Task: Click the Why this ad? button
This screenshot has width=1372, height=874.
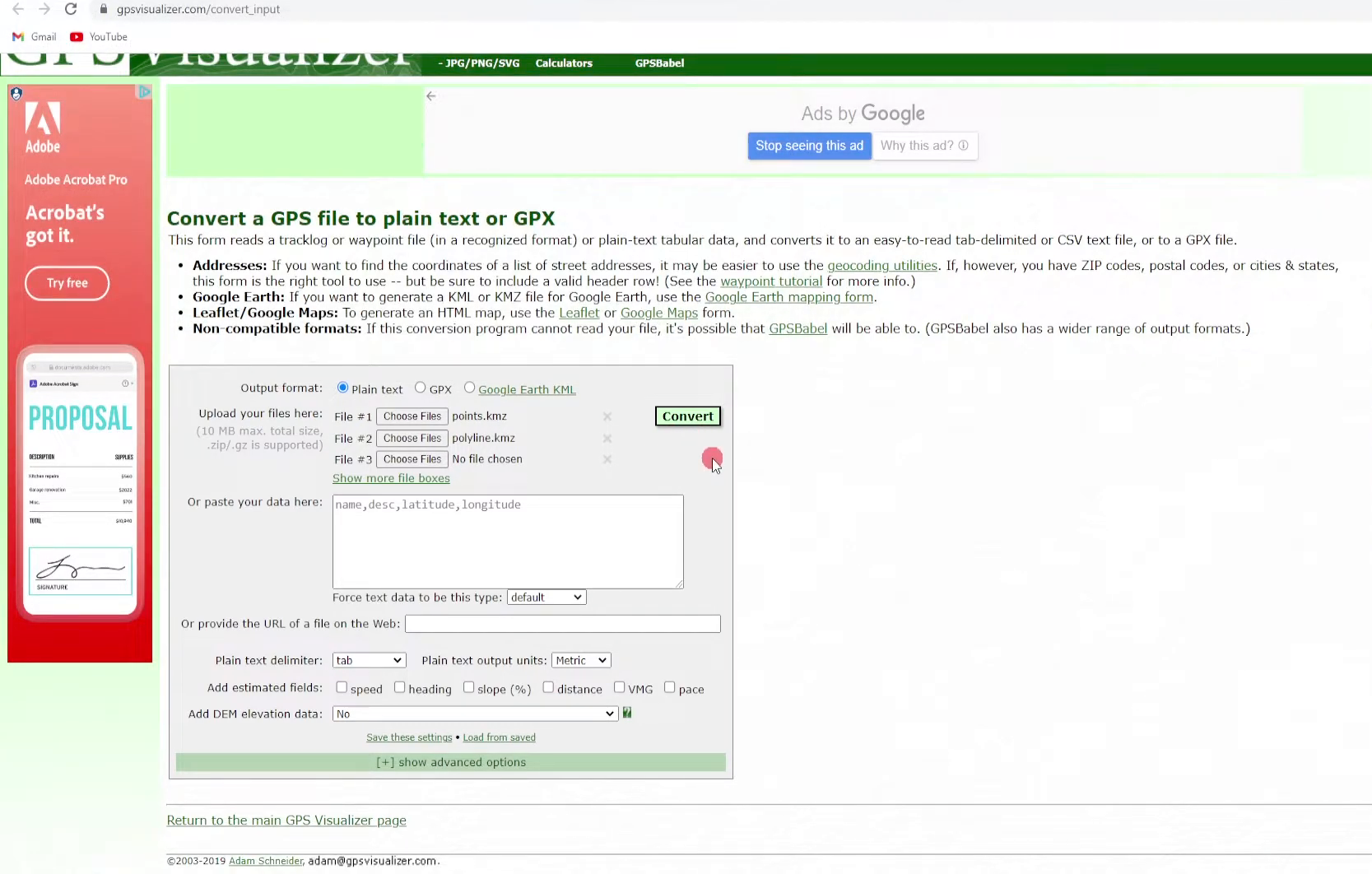Action: click(x=925, y=146)
